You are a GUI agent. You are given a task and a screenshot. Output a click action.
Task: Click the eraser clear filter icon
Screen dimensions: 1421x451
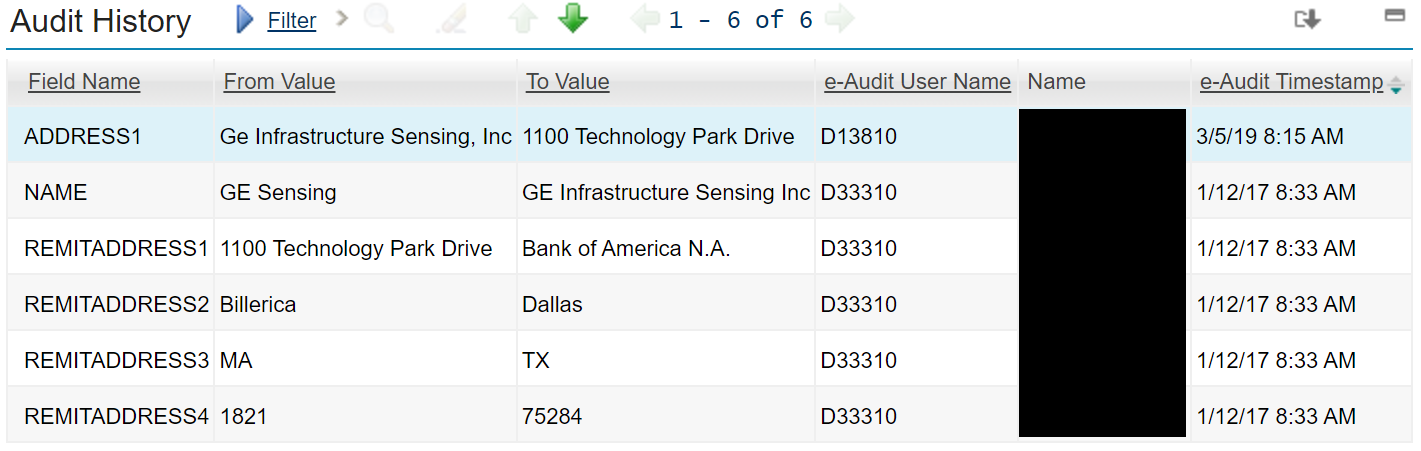(x=451, y=20)
